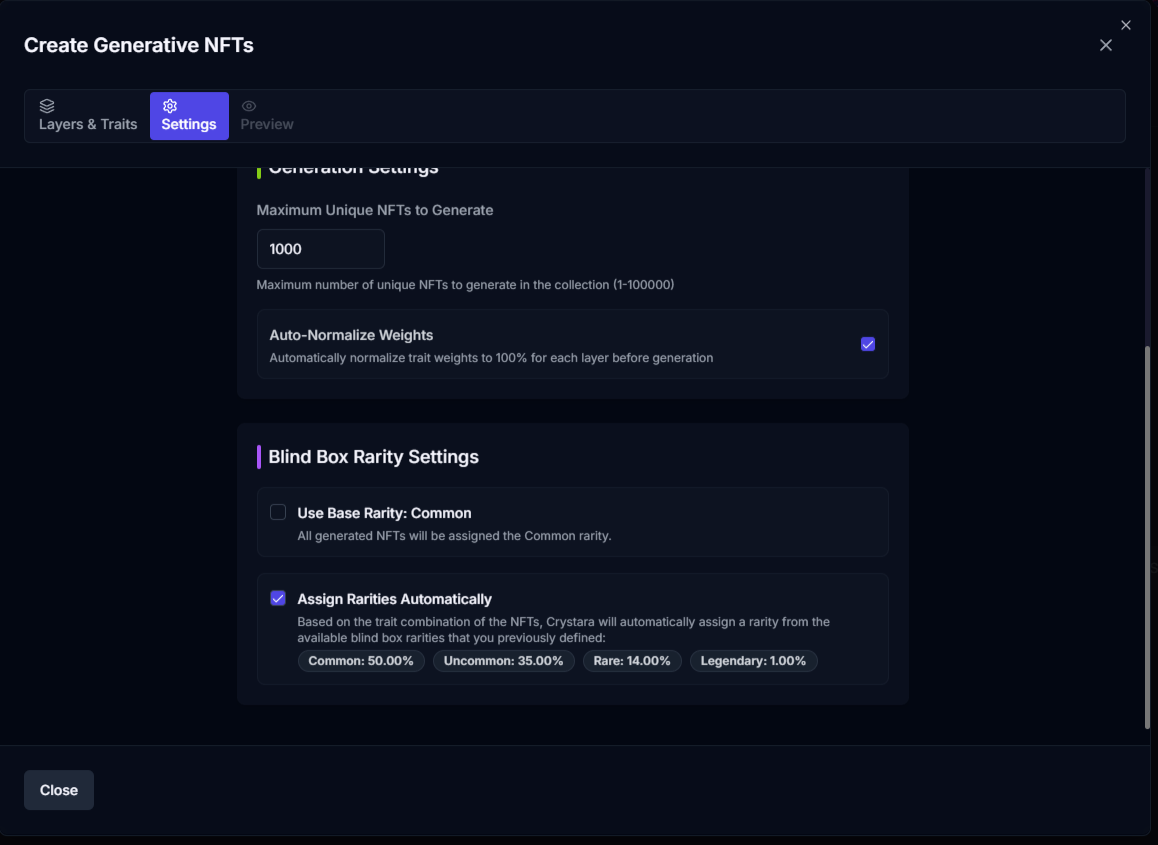This screenshot has width=1158, height=845.
Task: Click the gear icon on the Settings tab
Action: pos(170,106)
